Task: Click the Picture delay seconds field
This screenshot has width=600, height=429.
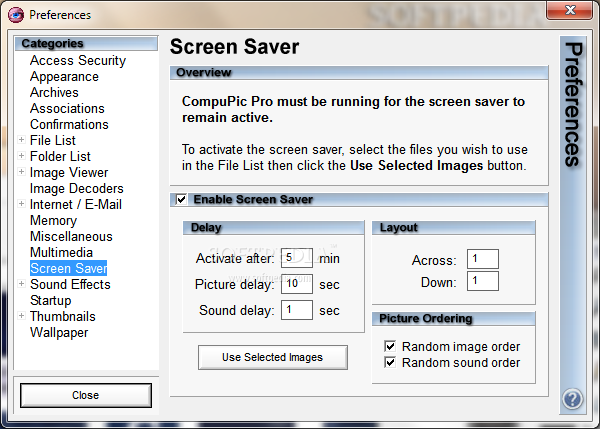Action: tap(297, 284)
